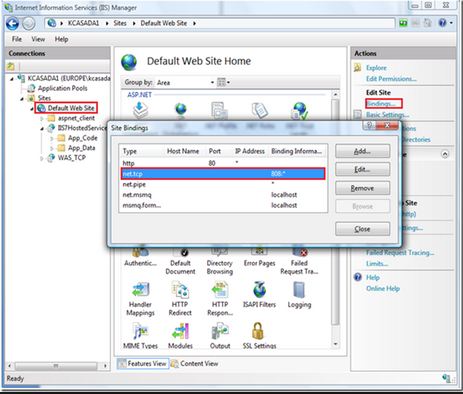Collapse the Actions pane section chevron
Image resolution: width=463 pixels, height=394 pixels.
(x=445, y=154)
